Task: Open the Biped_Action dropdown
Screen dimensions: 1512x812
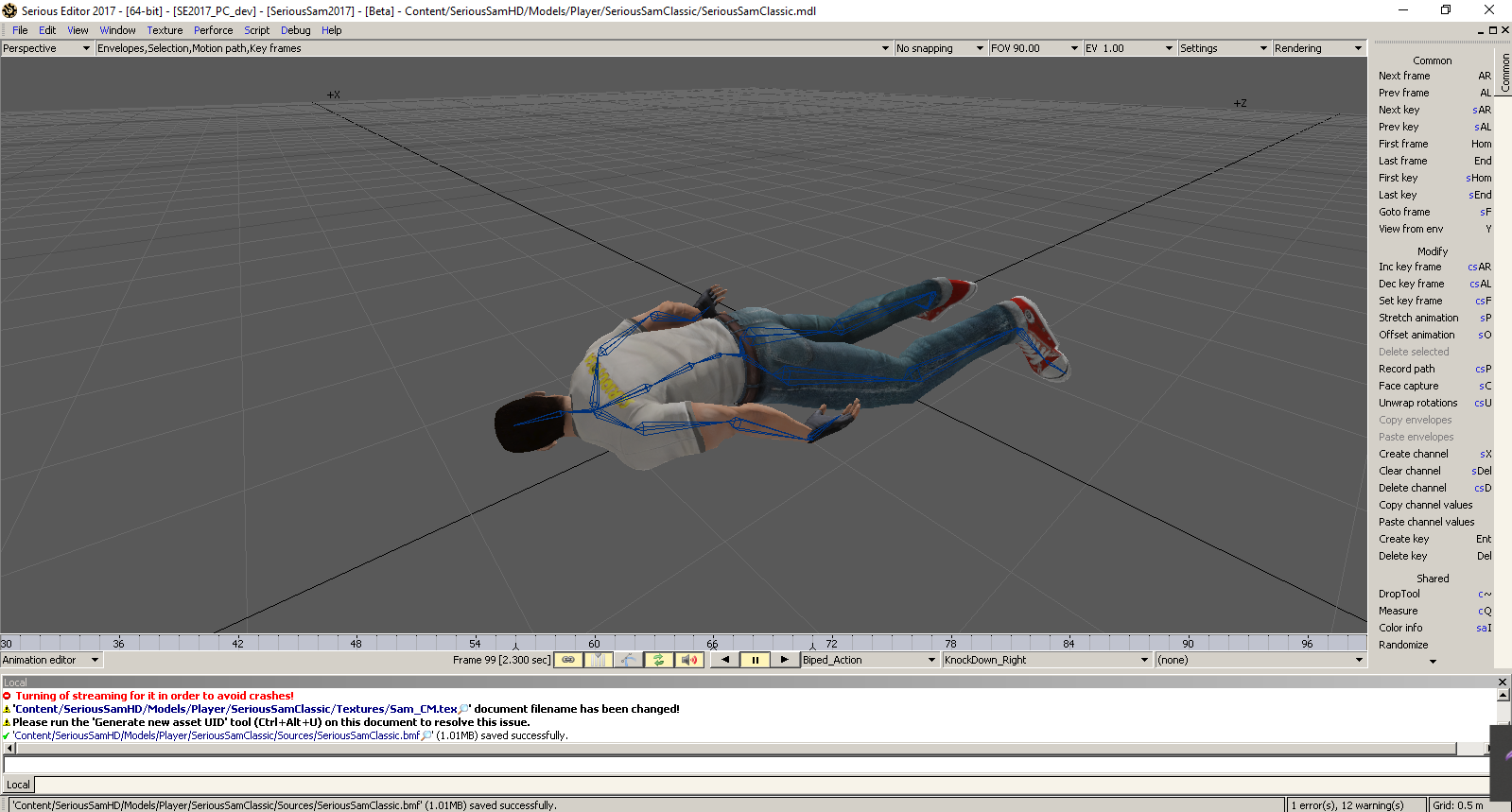Action: (x=869, y=660)
